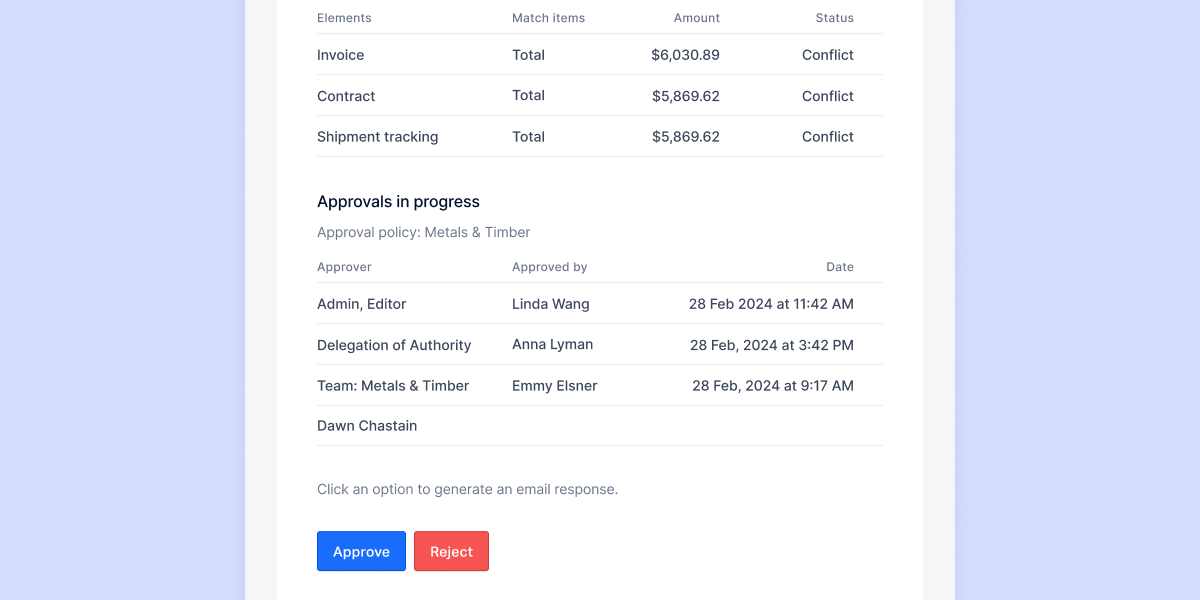Click Emmy Elsner in Approved by column
1200x600 pixels.
(554, 385)
